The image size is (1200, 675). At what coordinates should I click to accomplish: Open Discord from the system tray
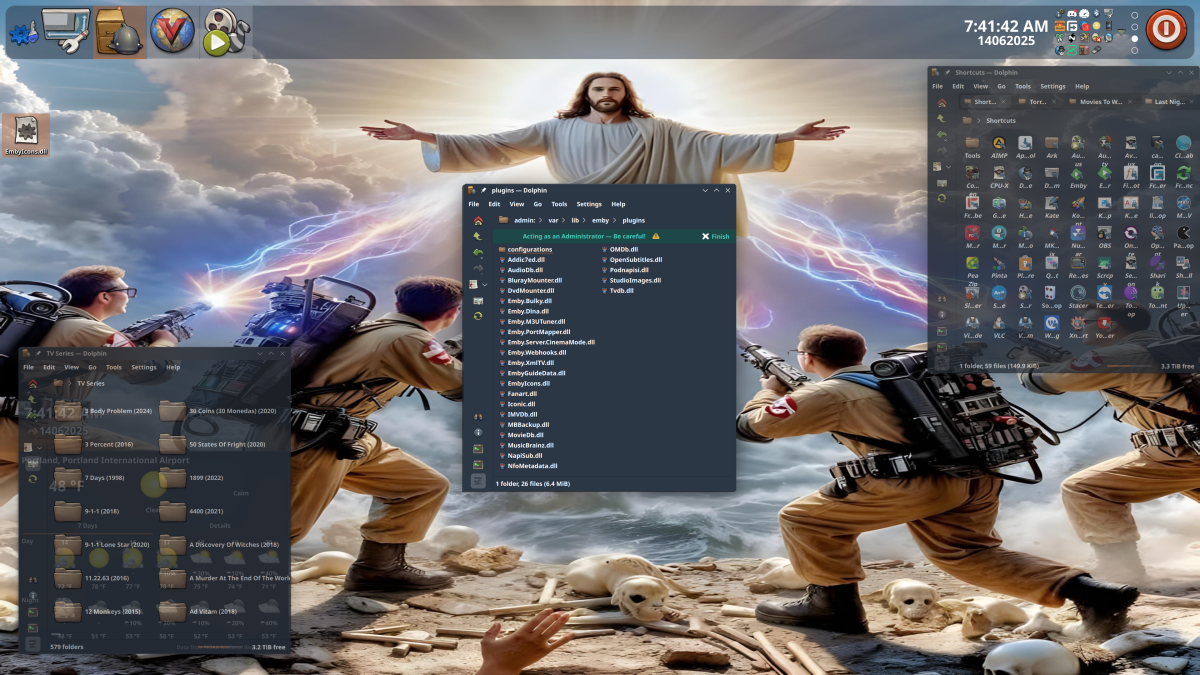1073,13
